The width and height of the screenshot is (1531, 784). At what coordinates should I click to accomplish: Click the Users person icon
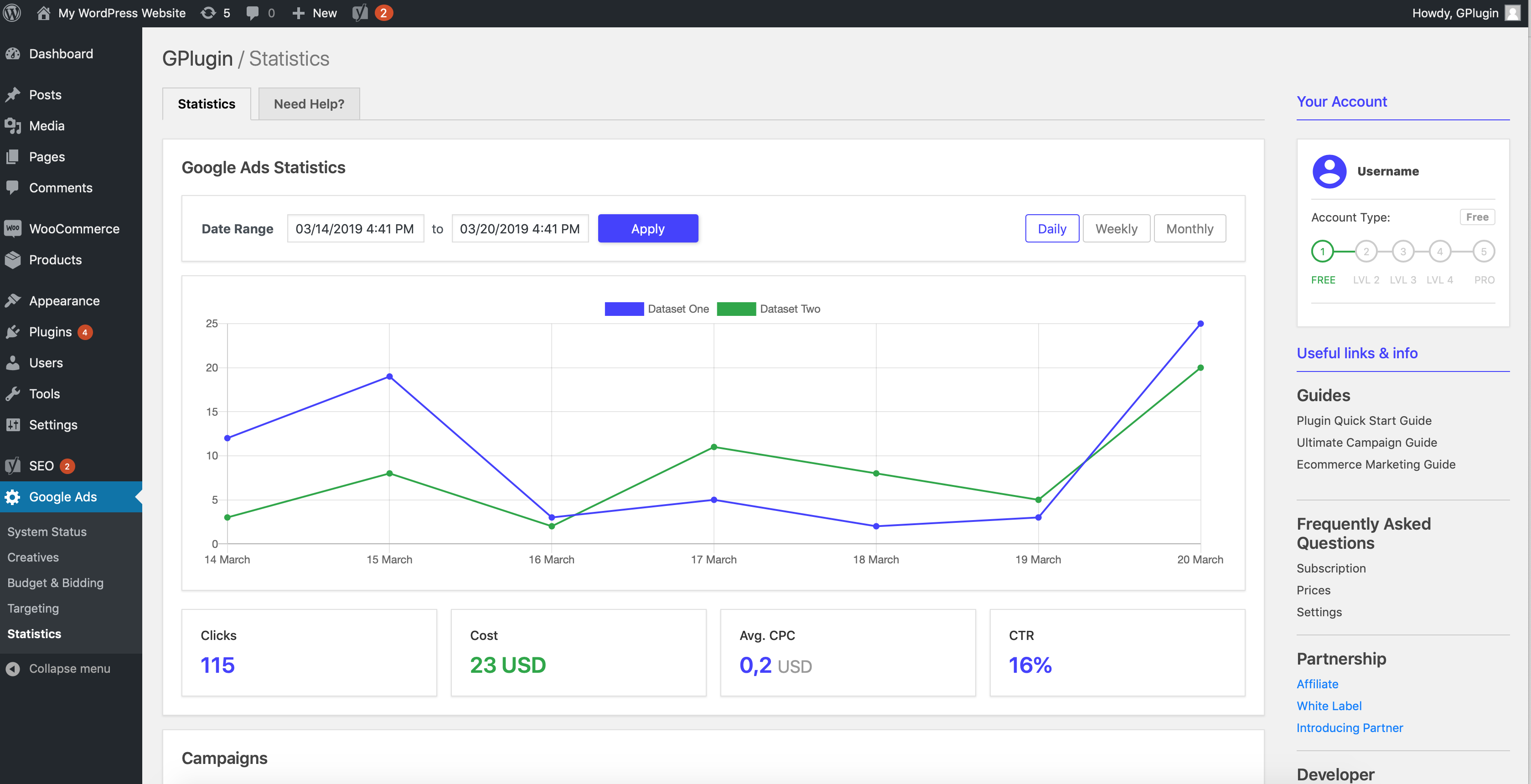[13, 362]
